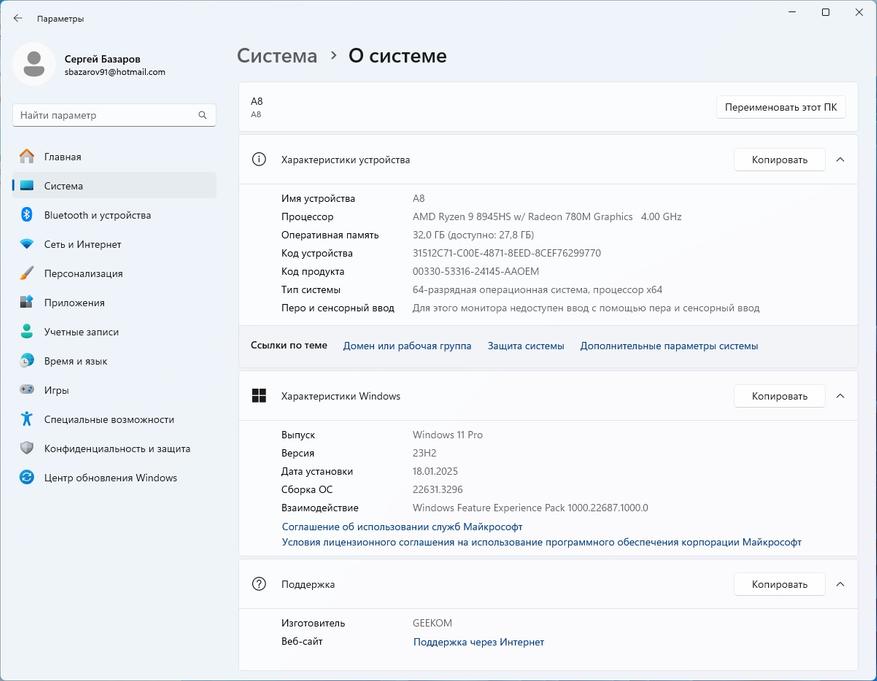Click the Найти параметр search field
The width and height of the screenshot is (877, 681).
[x=105, y=115]
